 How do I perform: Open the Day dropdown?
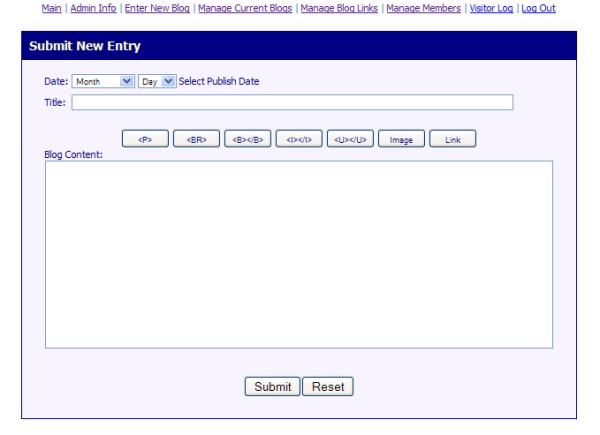tap(157, 82)
